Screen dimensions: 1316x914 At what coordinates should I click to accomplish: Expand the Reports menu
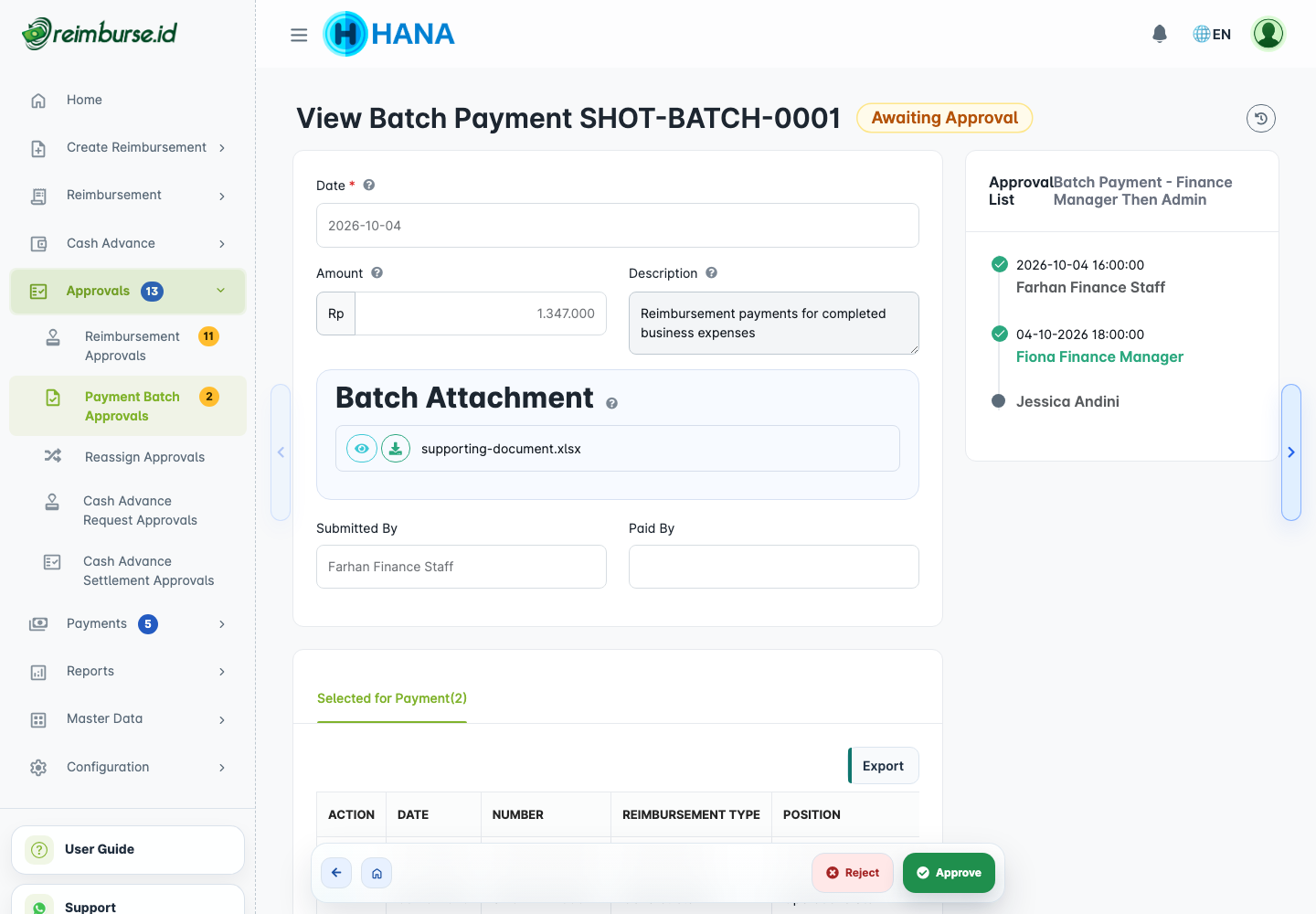coord(128,671)
